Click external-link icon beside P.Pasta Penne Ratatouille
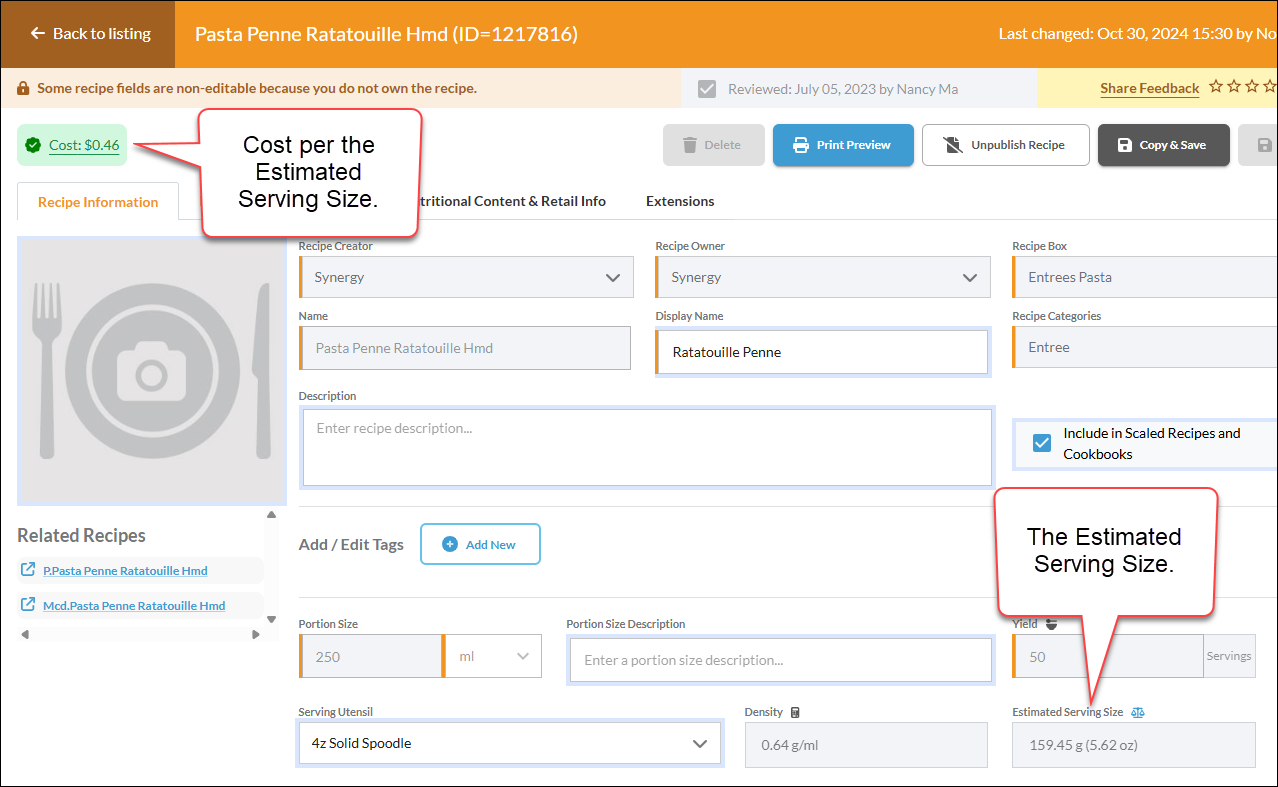The image size is (1278, 787). [x=28, y=570]
